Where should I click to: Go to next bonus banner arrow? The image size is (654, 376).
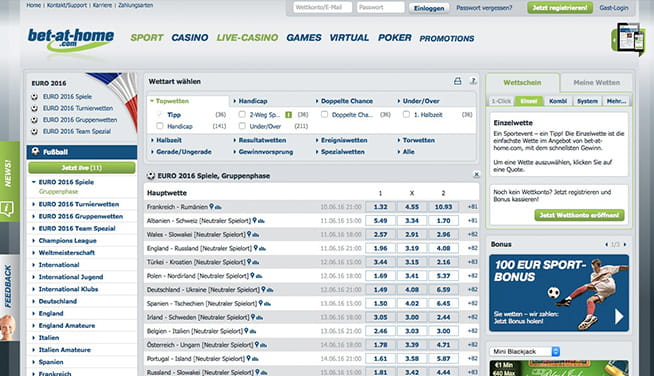[625, 245]
